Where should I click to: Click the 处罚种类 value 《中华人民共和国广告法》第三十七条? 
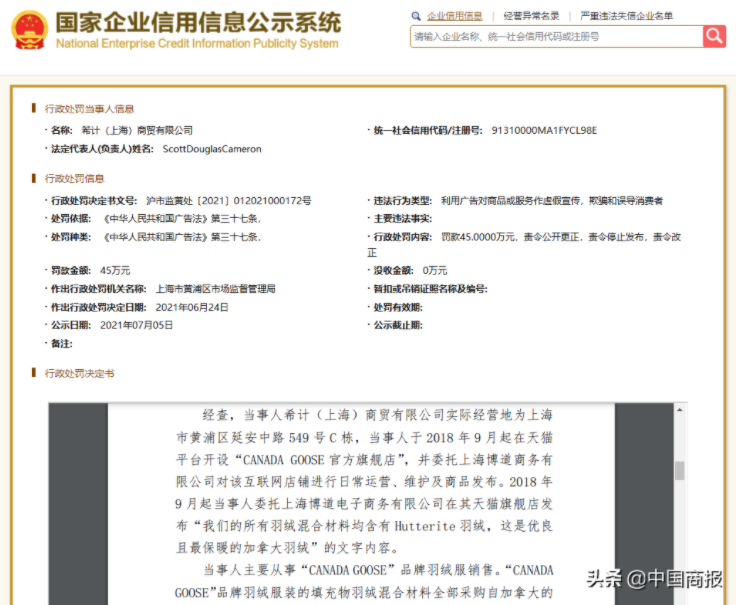(180, 237)
